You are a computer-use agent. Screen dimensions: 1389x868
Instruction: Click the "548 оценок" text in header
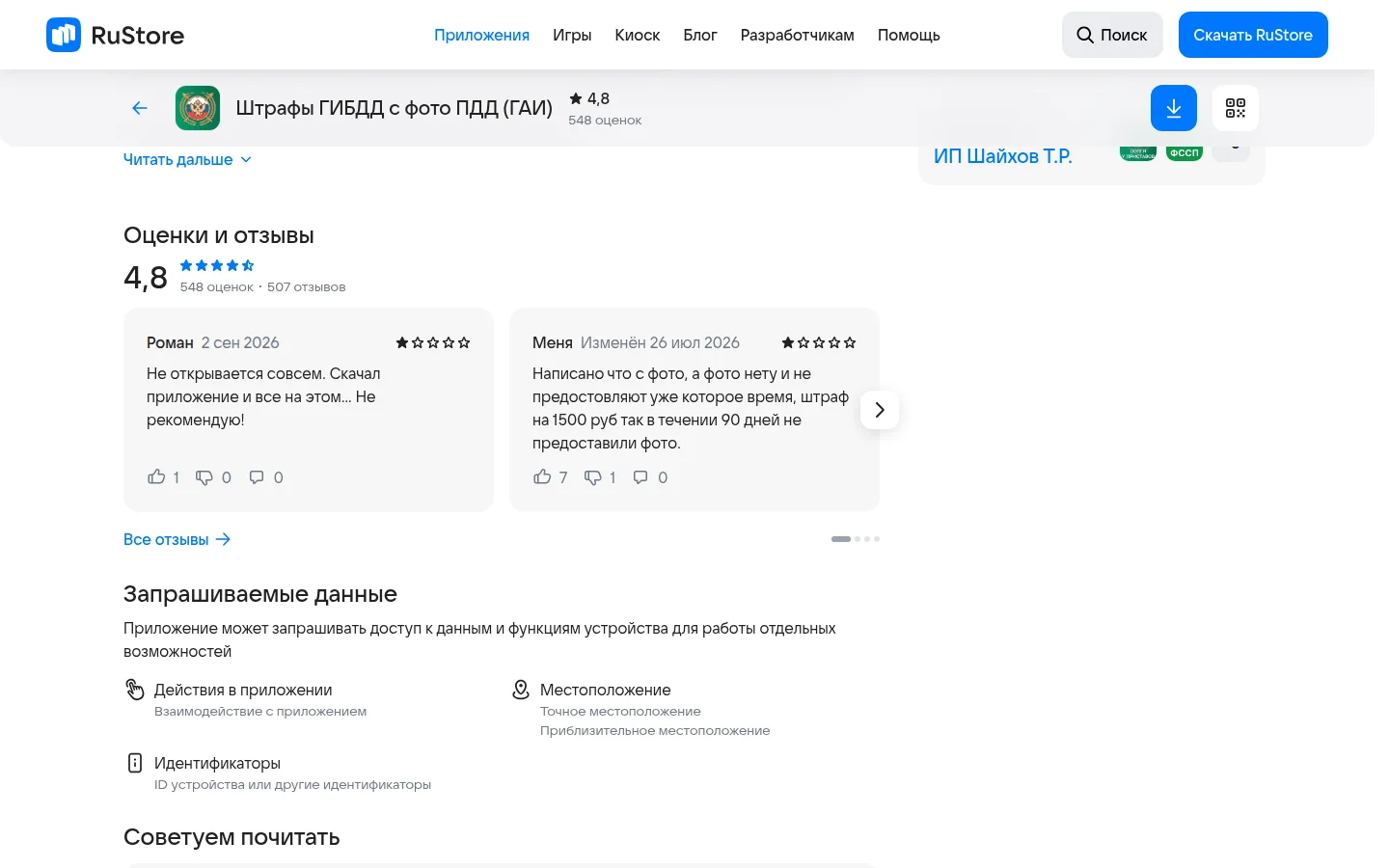pyautogui.click(x=605, y=121)
